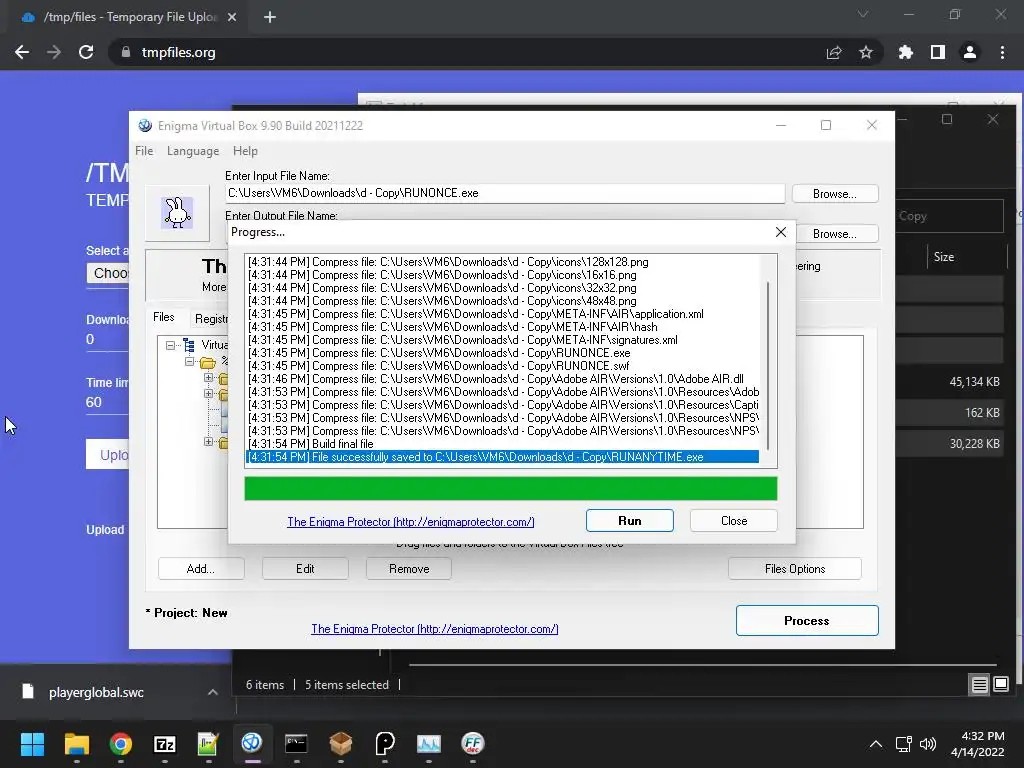
Task: Go forward in Chrome browser
Action: point(54,52)
